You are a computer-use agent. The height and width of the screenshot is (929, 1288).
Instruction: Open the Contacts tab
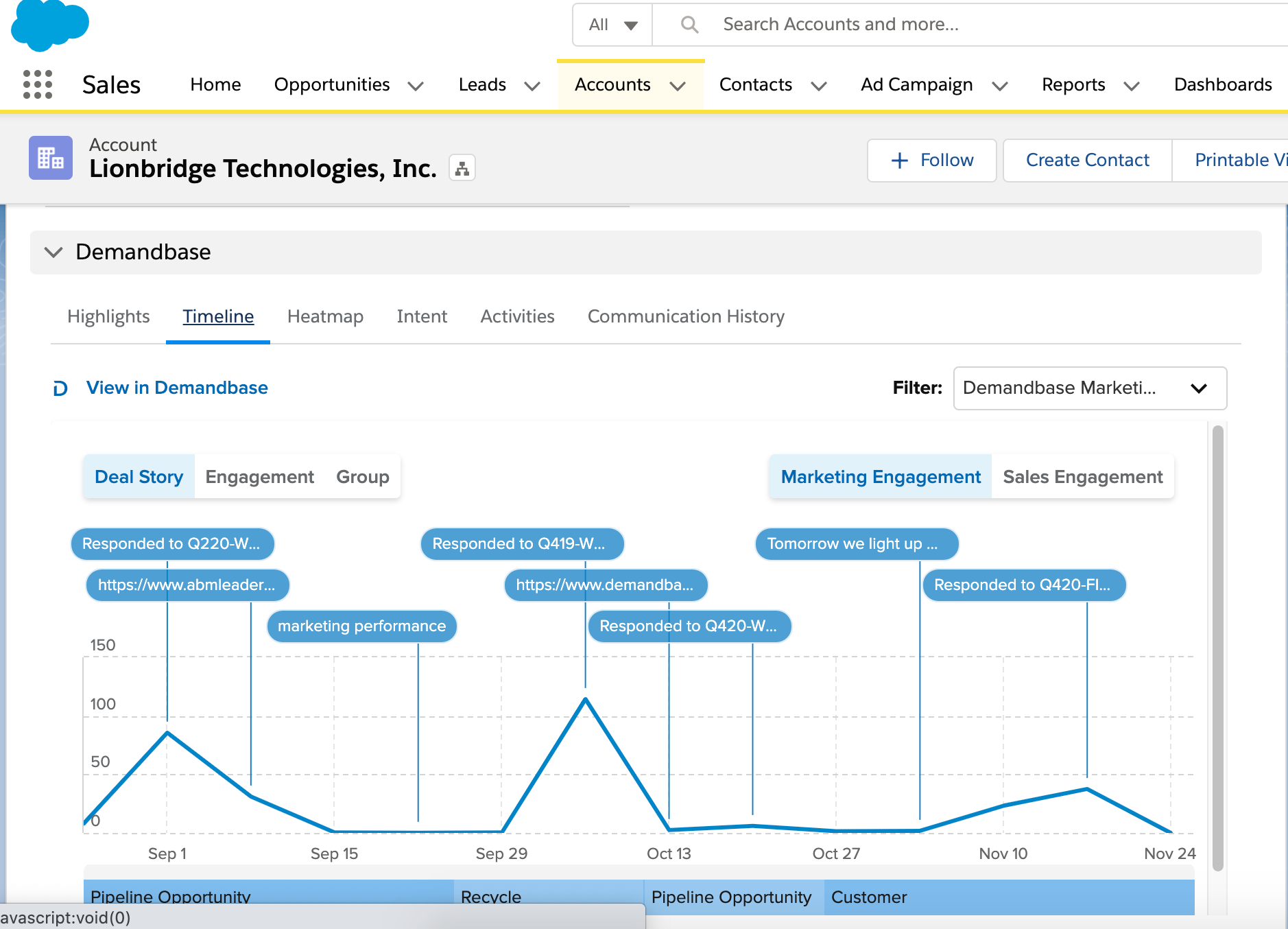(x=756, y=84)
